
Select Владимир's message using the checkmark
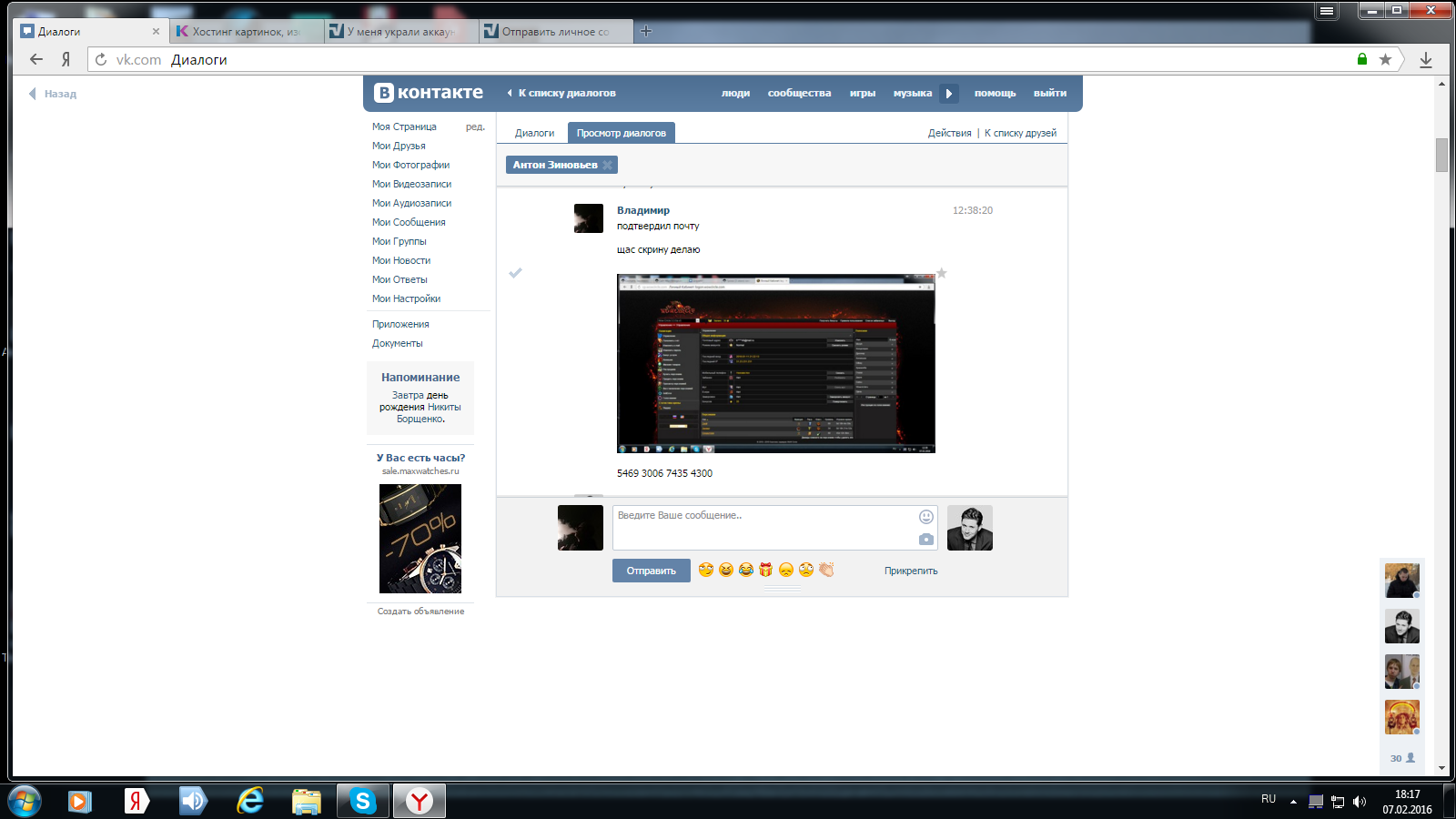point(515,273)
